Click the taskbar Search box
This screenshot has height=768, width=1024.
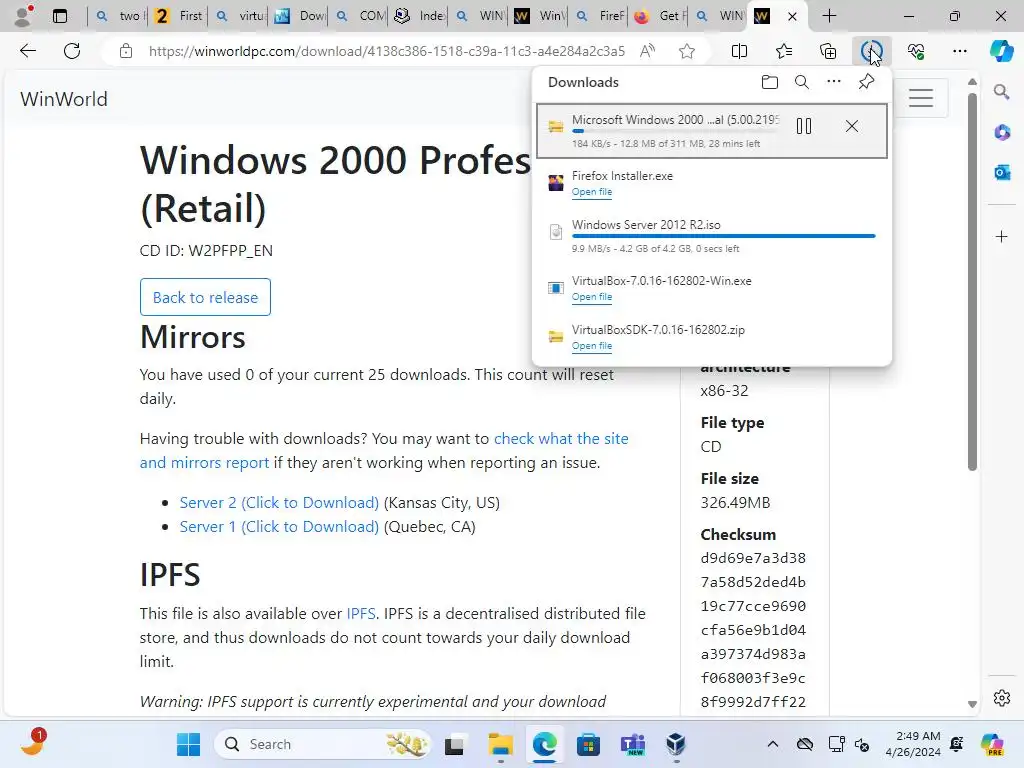pyautogui.click(x=323, y=744)
